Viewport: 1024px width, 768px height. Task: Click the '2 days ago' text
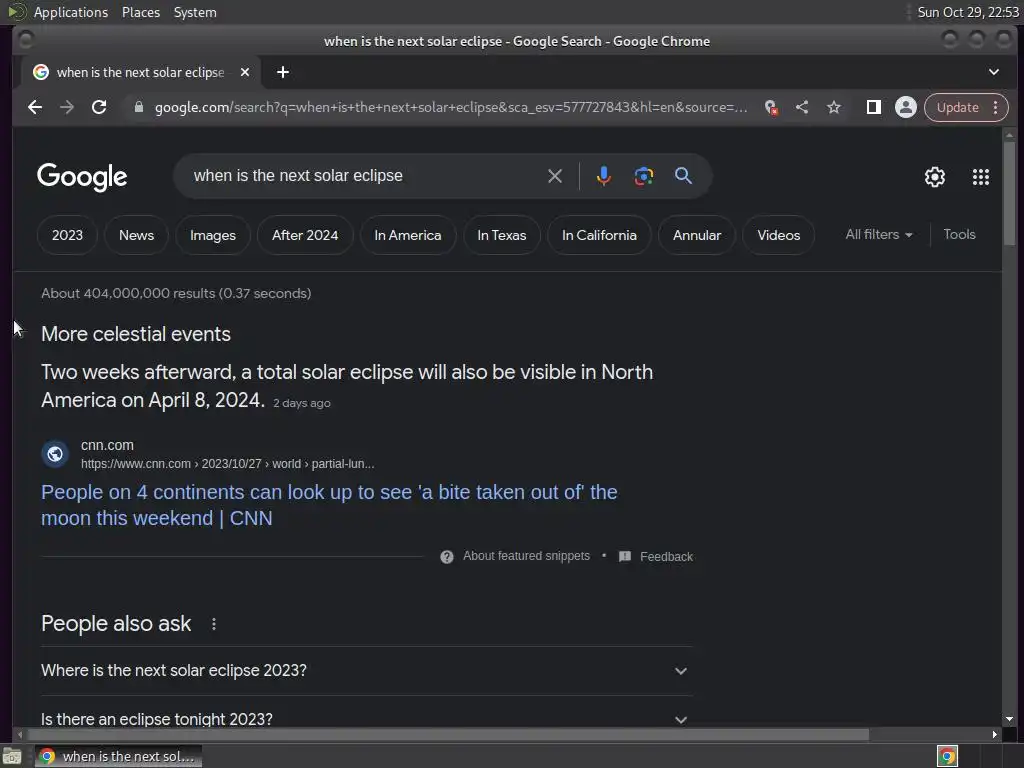pyautogui.click(x=302, y=404)
